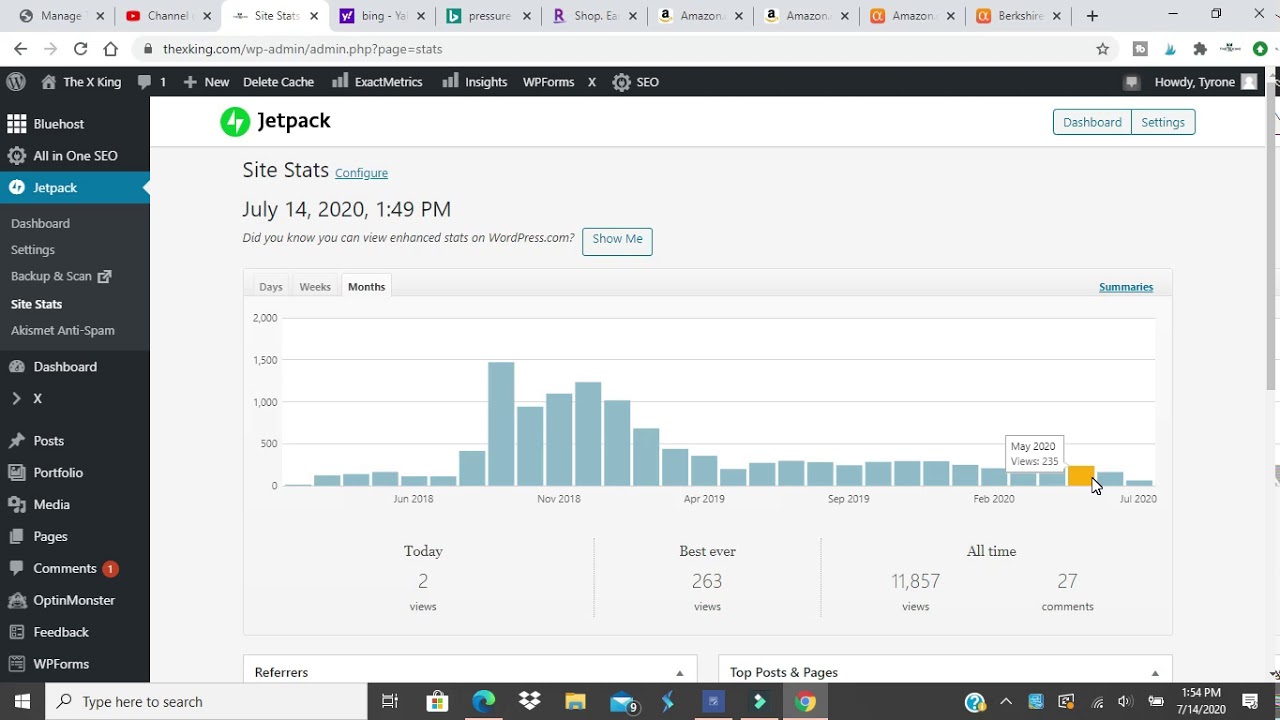Click the Jetpack logo in the header
This screenshot has width=1280, height=720.
(275, 121)
